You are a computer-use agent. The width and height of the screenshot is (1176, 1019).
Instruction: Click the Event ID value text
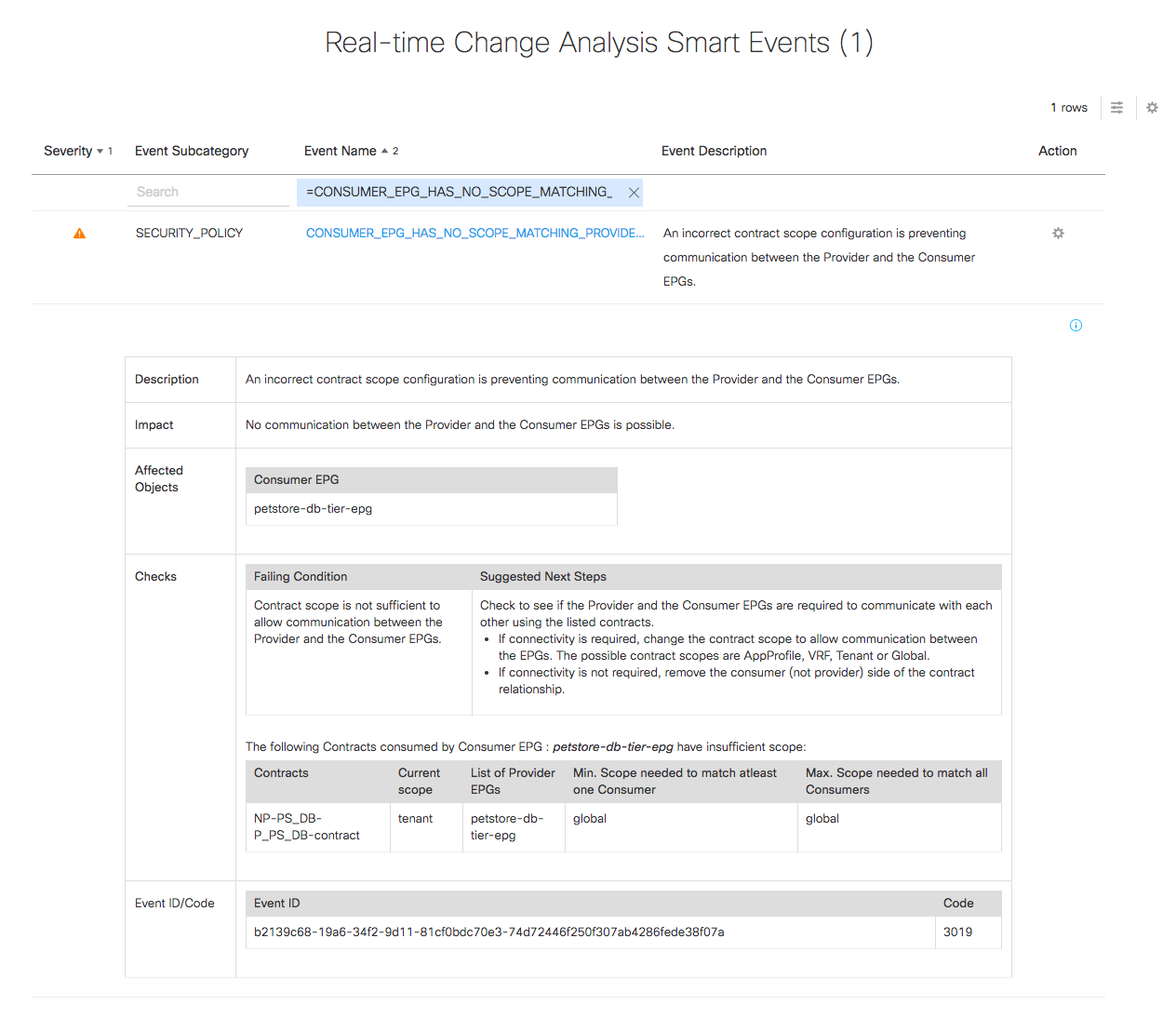point(488,932)
